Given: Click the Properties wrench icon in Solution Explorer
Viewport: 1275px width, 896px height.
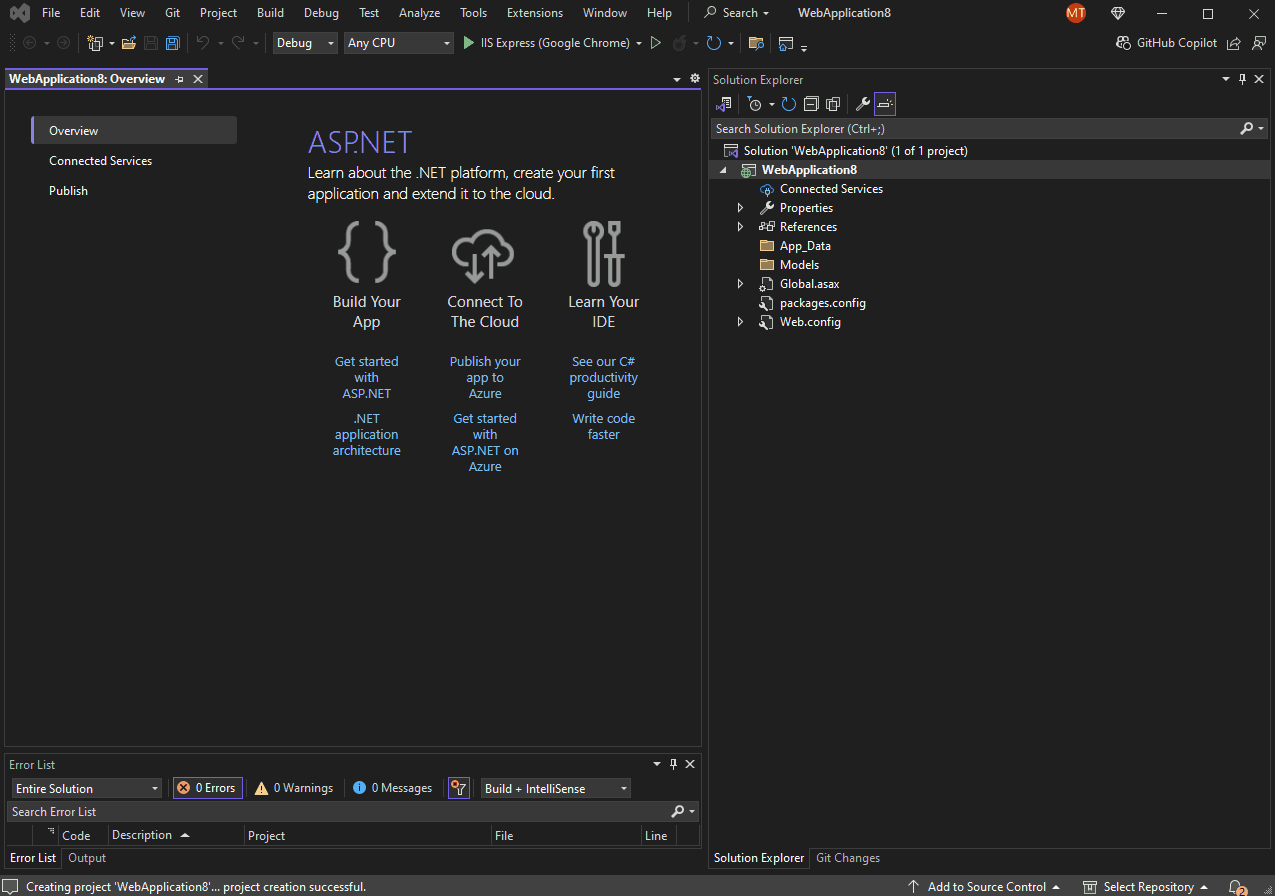Looking at the screenshot, I should 863,104.
